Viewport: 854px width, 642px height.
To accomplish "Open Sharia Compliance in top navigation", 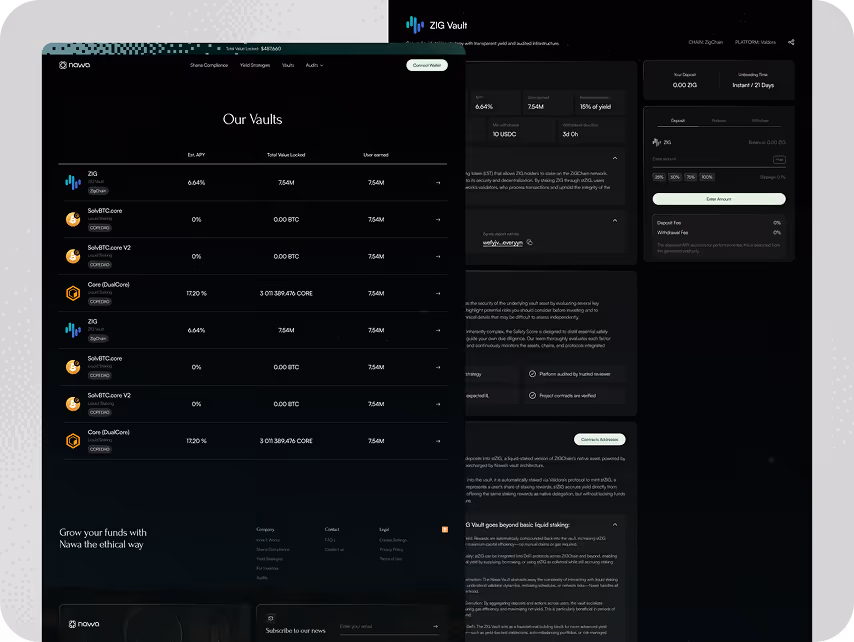I will click(209, 65).
